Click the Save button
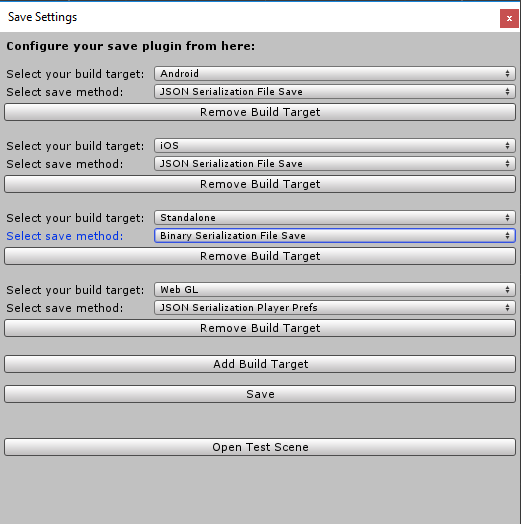 260,394
